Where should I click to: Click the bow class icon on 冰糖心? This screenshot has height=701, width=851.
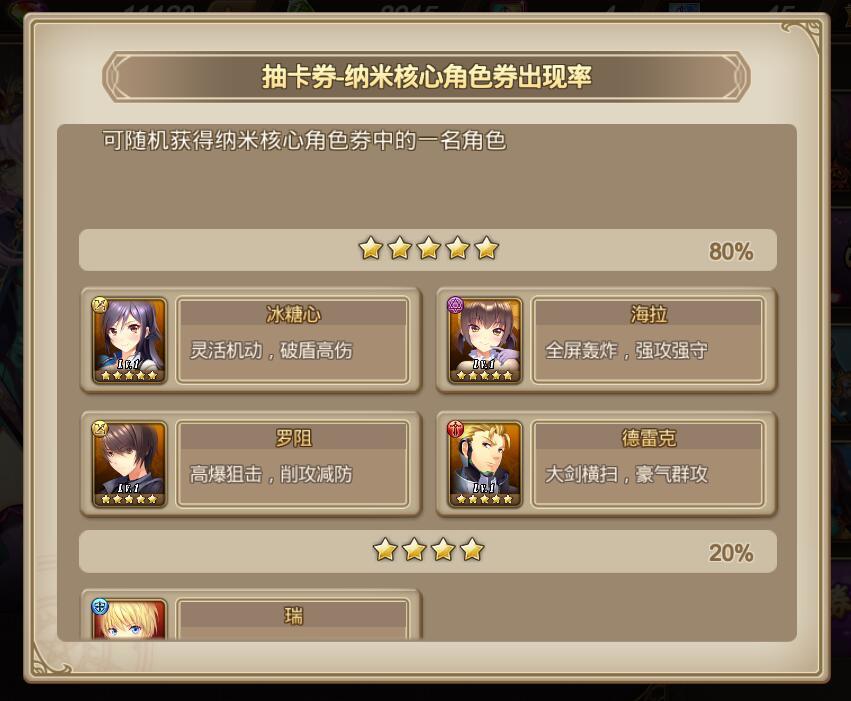coord(100,305)
